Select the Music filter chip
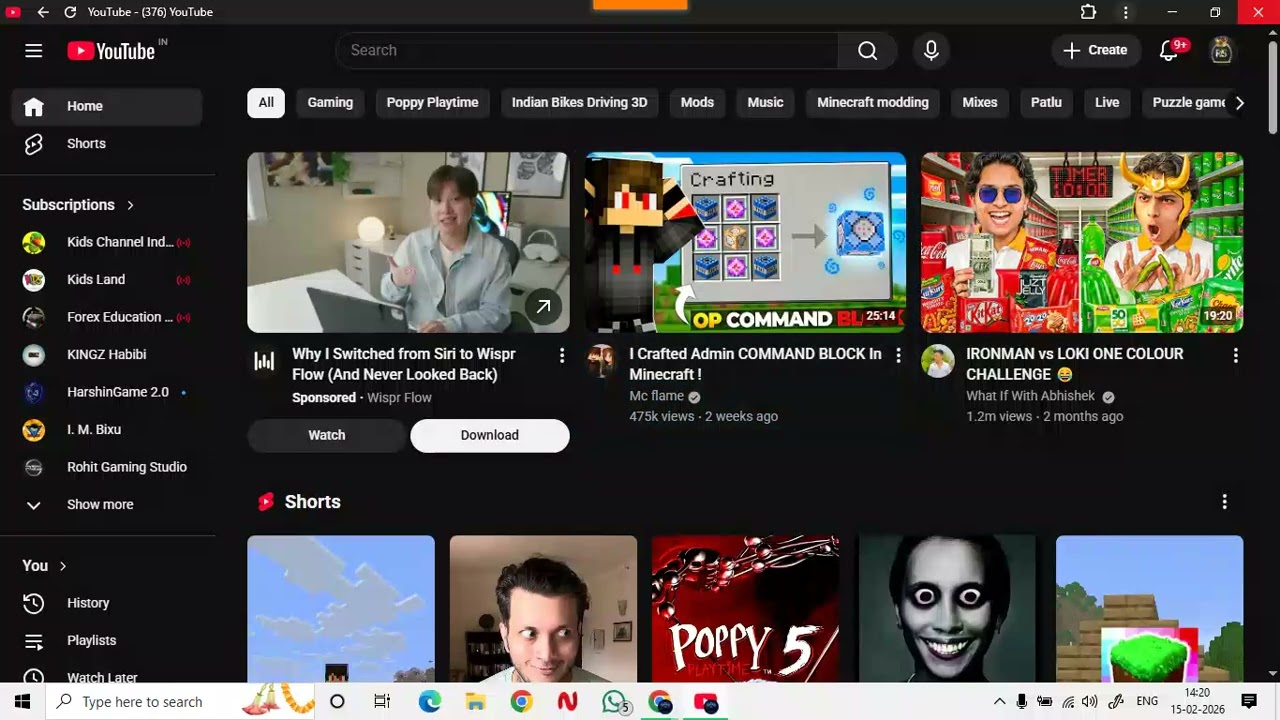The width and height of the screenshot is (1280, 720). pyautogui.click(x=765, y=103)
